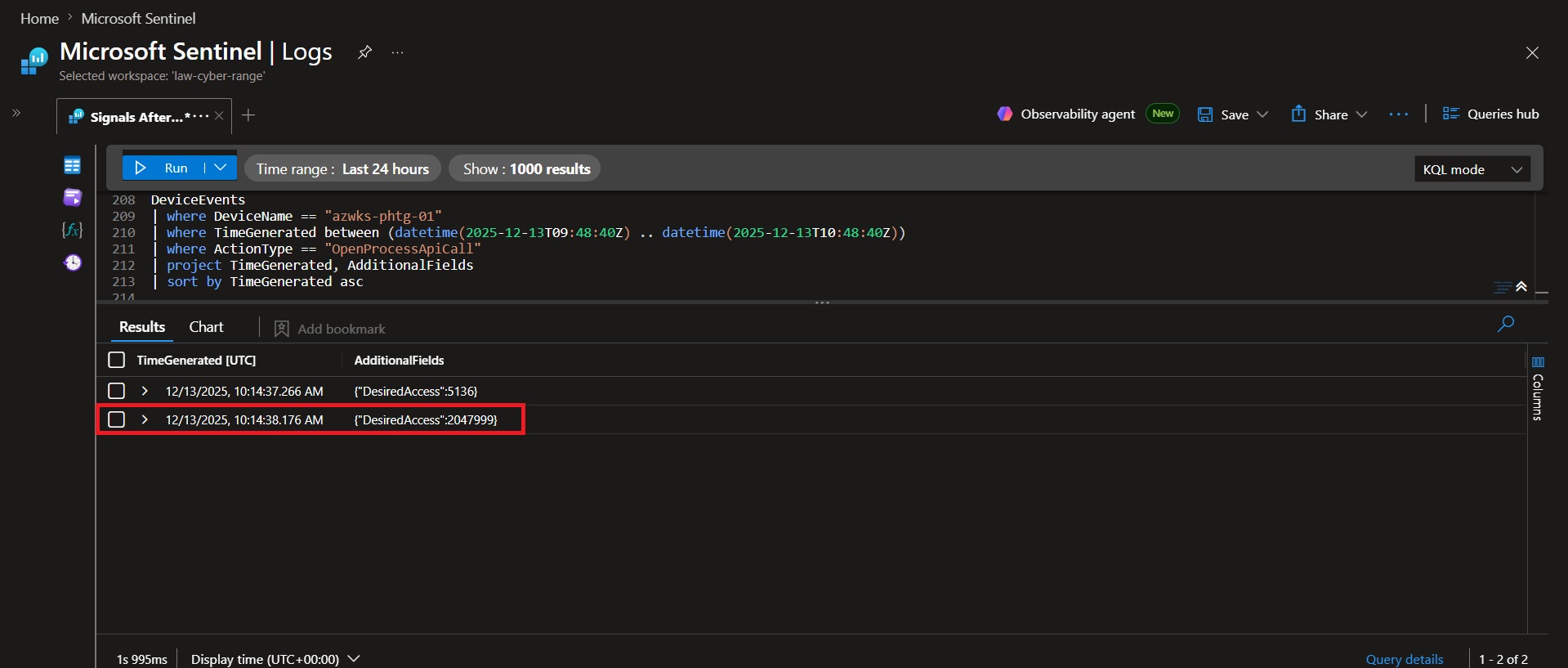Search the results with the magnifier icon

1505,324
